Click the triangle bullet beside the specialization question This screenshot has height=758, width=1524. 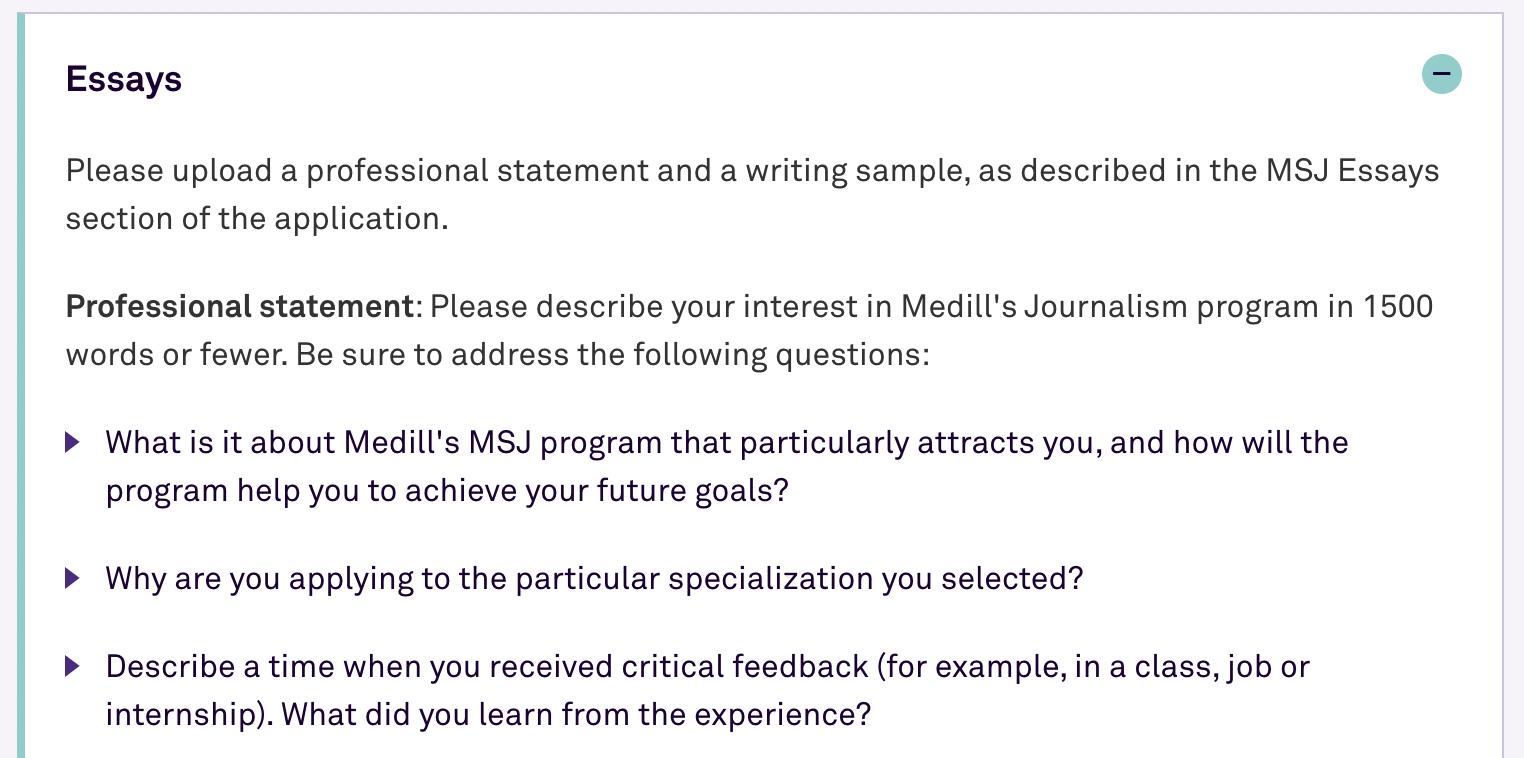[x=72, y=577]
